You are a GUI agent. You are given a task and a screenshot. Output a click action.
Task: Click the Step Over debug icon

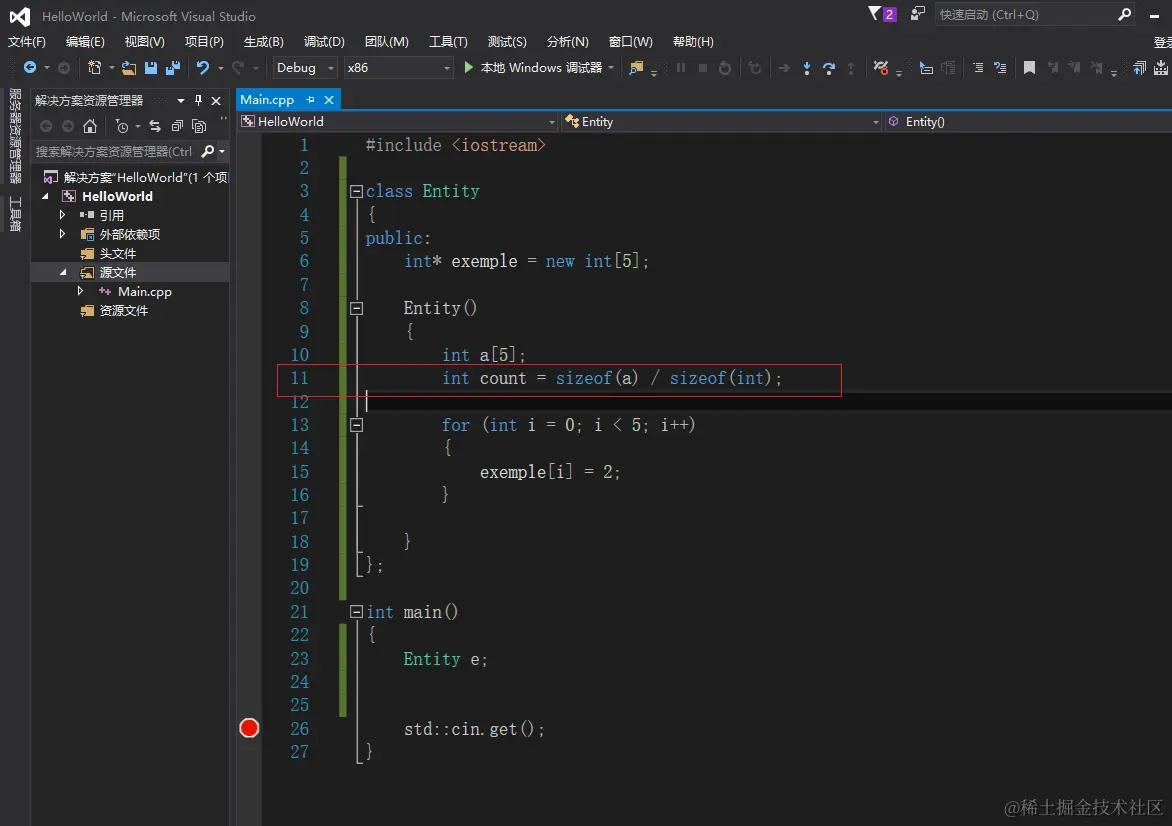click(x=829, y=68)
